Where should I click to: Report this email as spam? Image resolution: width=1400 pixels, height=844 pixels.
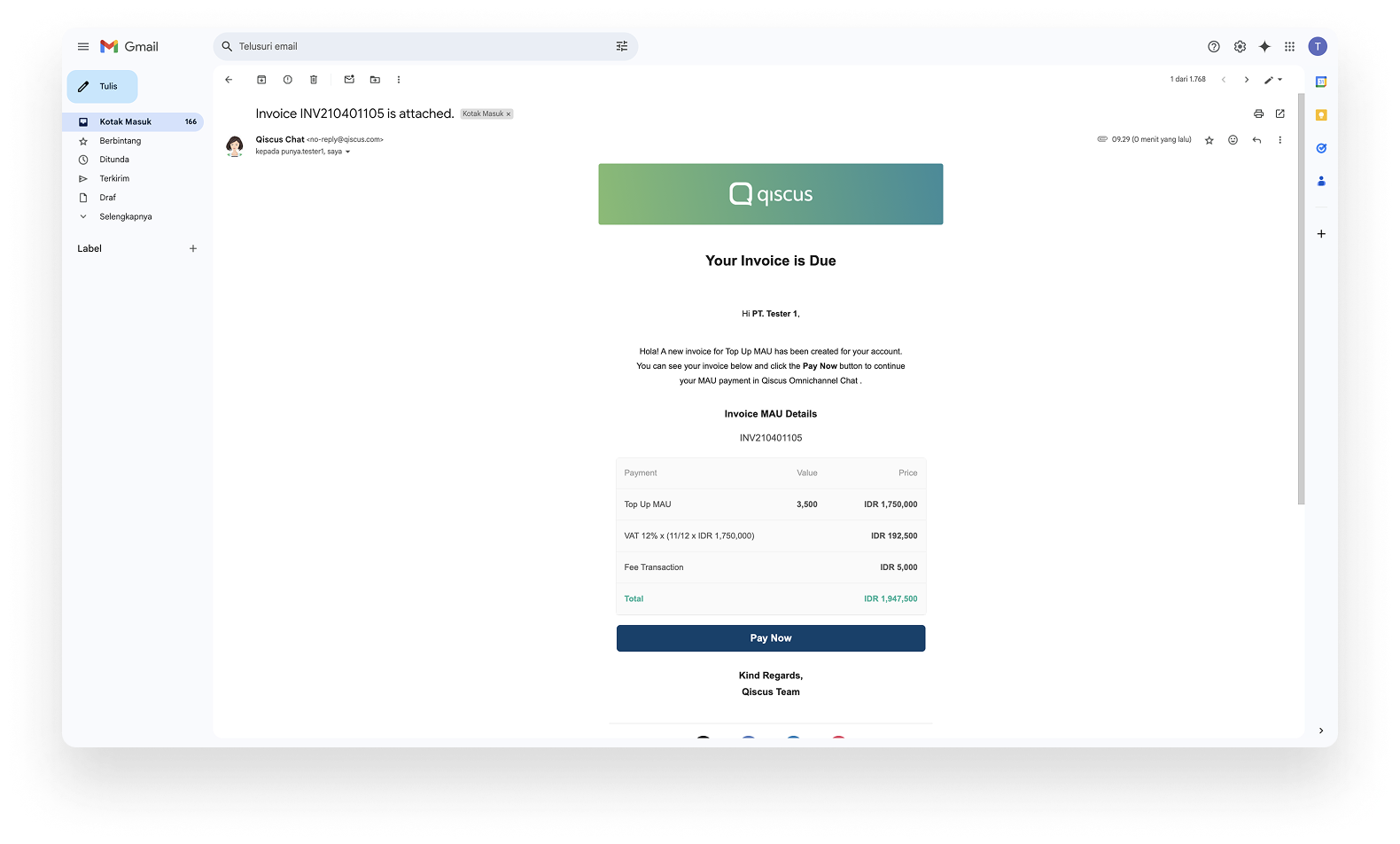point(287,80)
